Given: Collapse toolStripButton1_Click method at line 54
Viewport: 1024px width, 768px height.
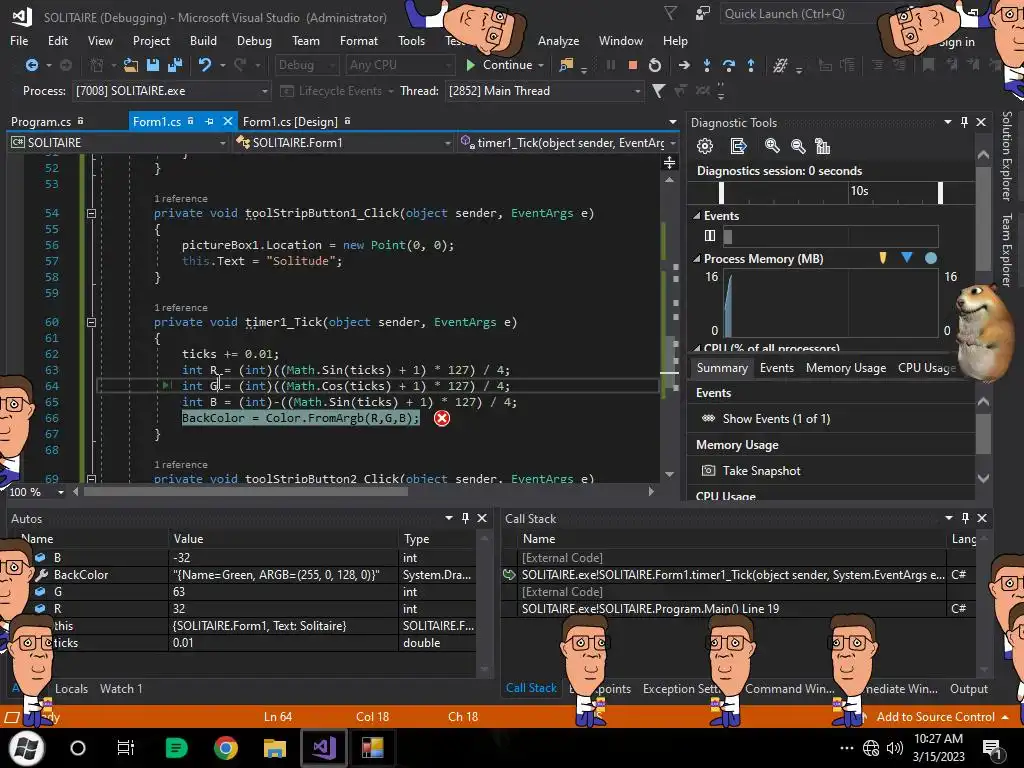Looking at the screenshot, I should point(91,214).
